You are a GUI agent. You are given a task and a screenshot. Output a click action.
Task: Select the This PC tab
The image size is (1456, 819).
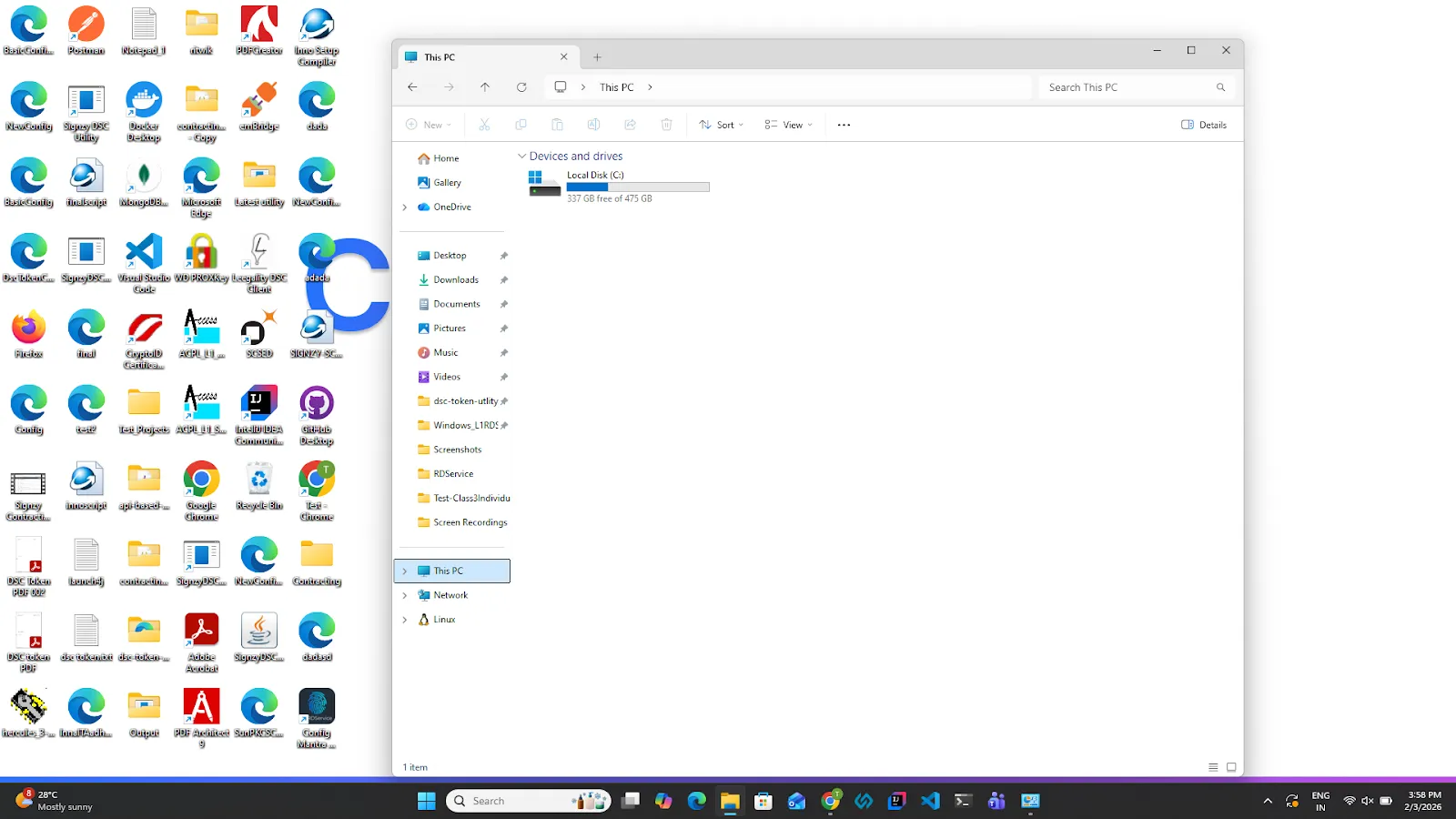click(487, 56)
